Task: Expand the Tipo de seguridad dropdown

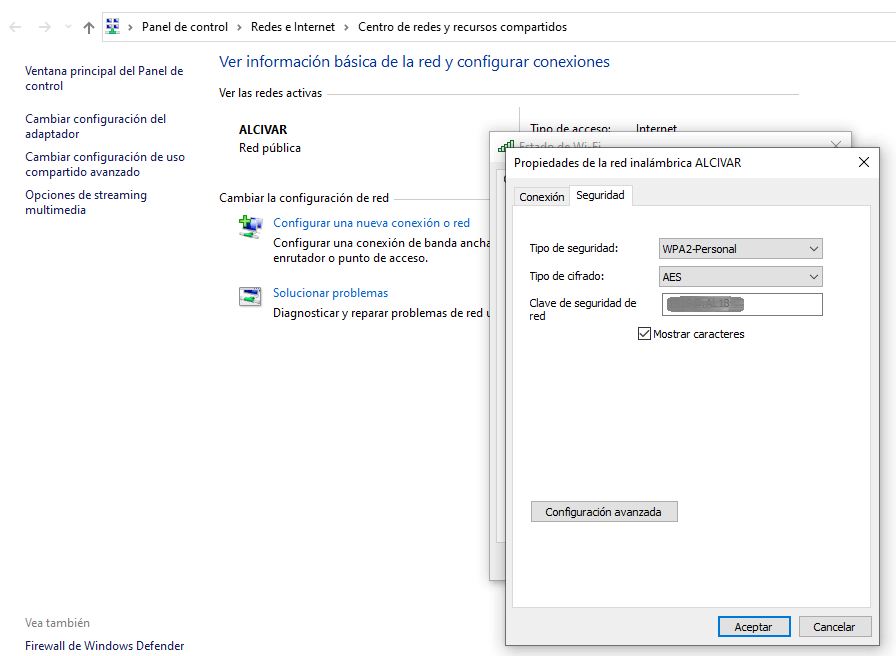Action: (x=741, y=249)
